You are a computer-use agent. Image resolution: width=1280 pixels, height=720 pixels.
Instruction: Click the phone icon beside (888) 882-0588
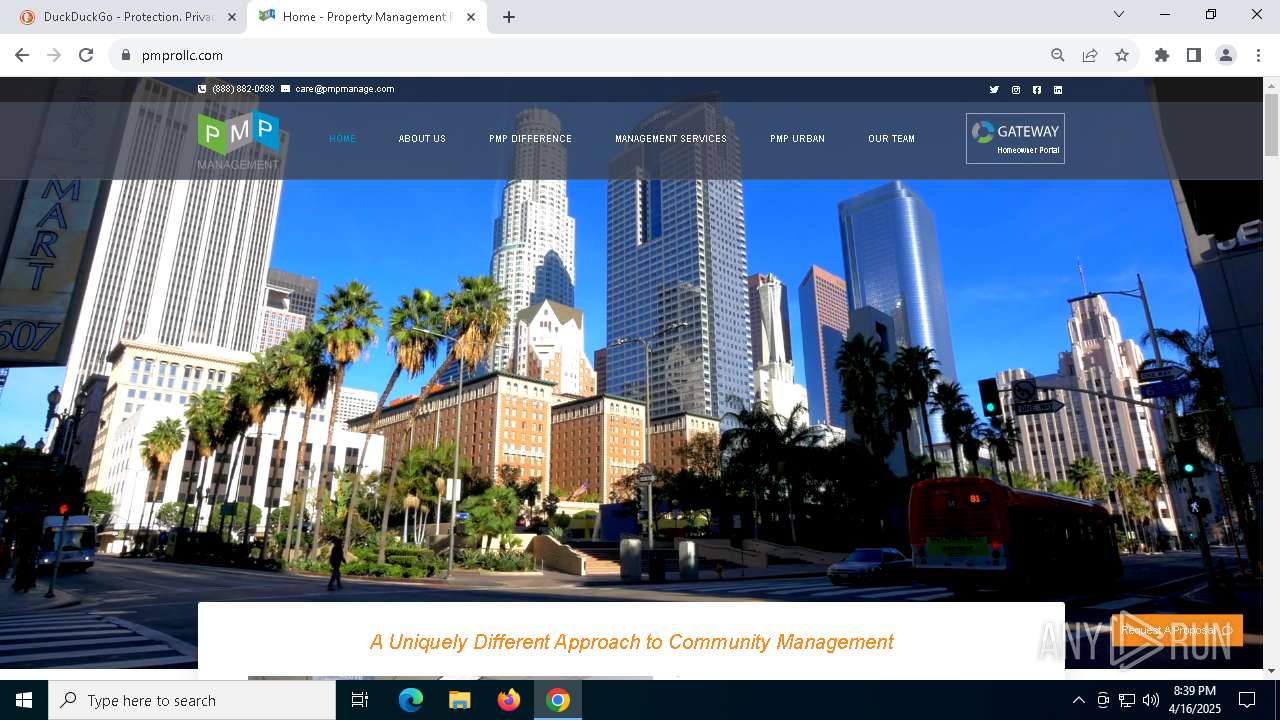(x=203, y=89)
